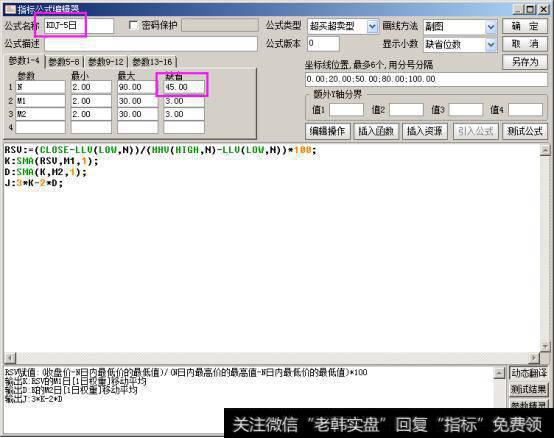Click the 坐标线位置 input field
Image resolution: width=554 pixels, height=438 pixels.
(426, 79)
